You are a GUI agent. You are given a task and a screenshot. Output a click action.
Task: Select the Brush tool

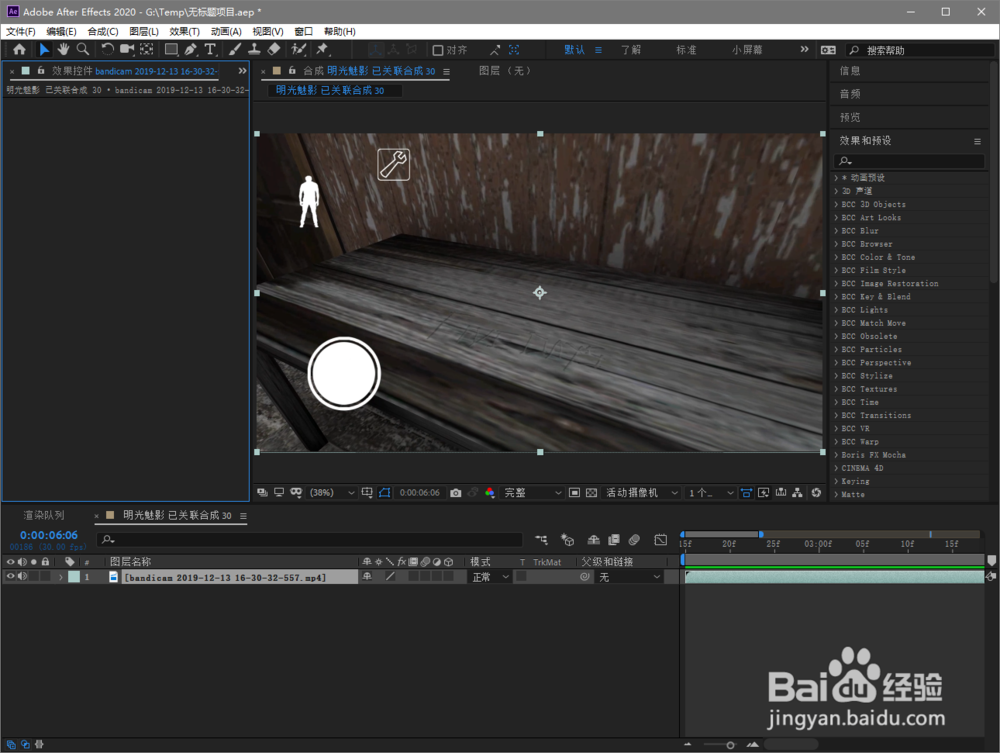235,49
